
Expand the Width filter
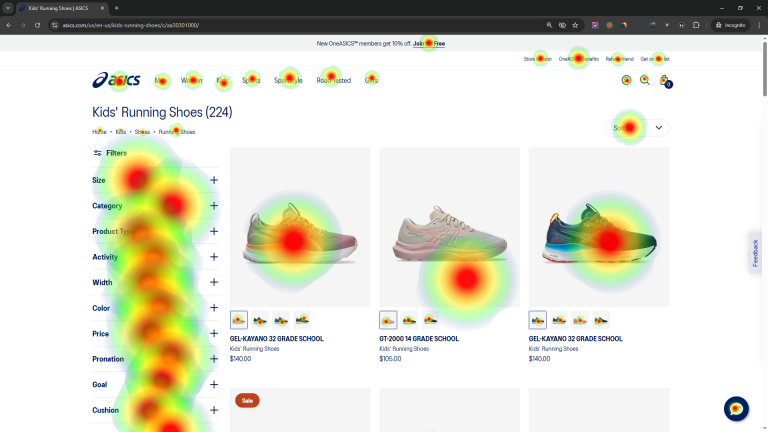155,282
